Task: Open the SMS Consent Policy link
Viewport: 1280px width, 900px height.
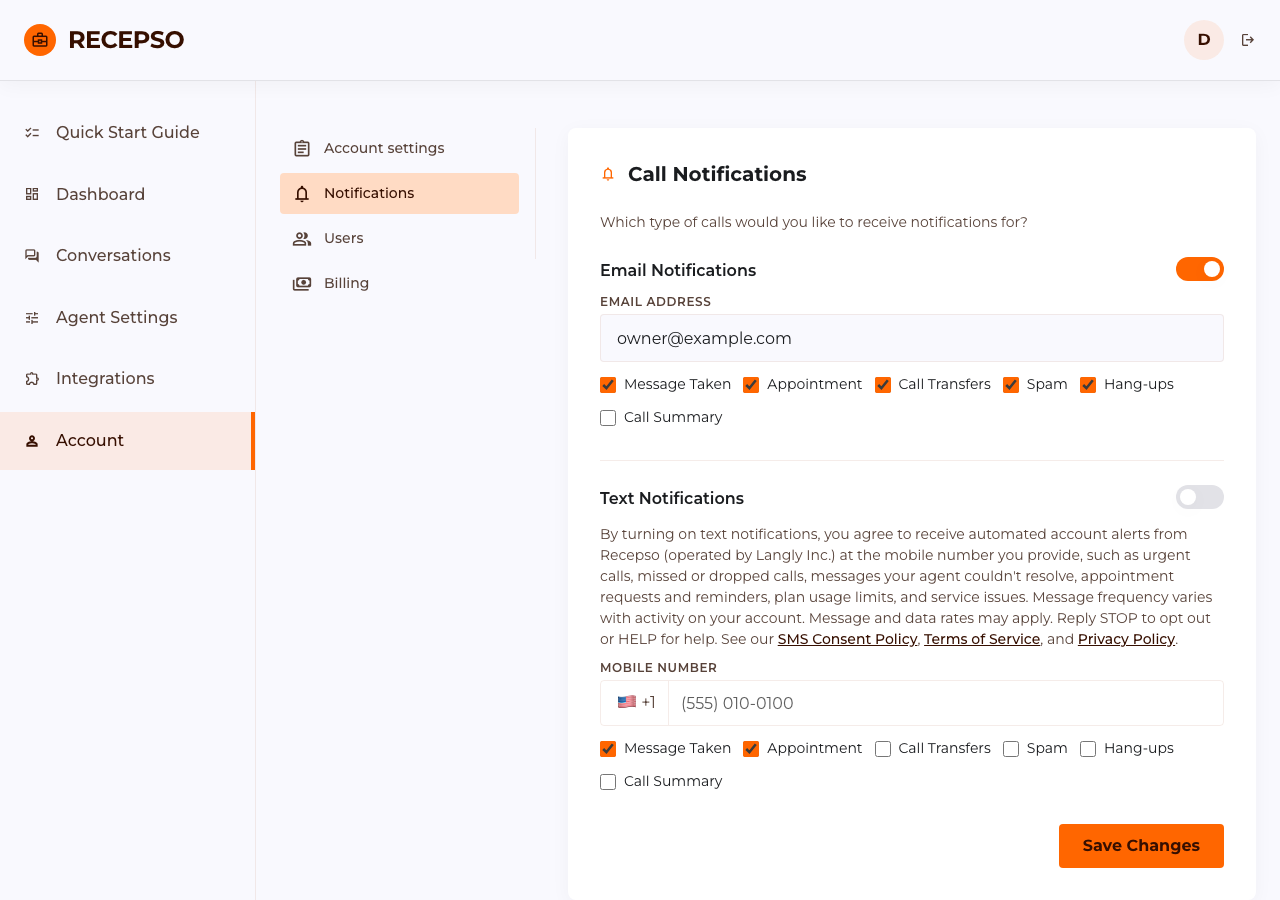Action: [x=847, y=639]
